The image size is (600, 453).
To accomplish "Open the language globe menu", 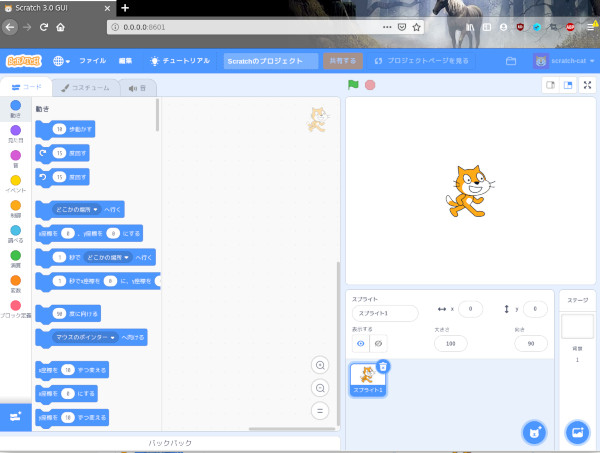I will [x=61, y=61].
